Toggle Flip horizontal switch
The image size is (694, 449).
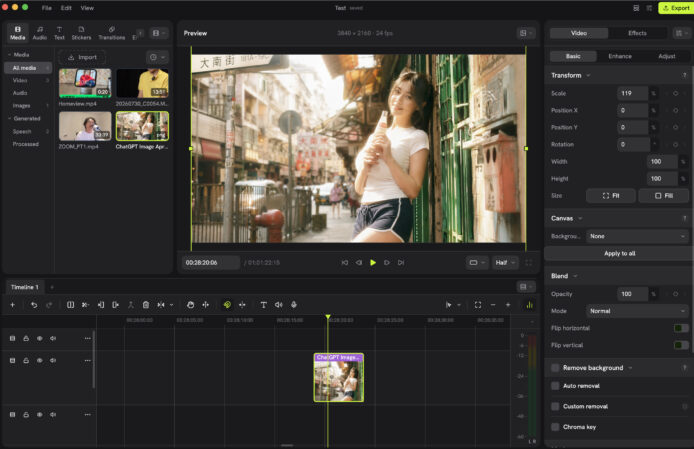681,328
